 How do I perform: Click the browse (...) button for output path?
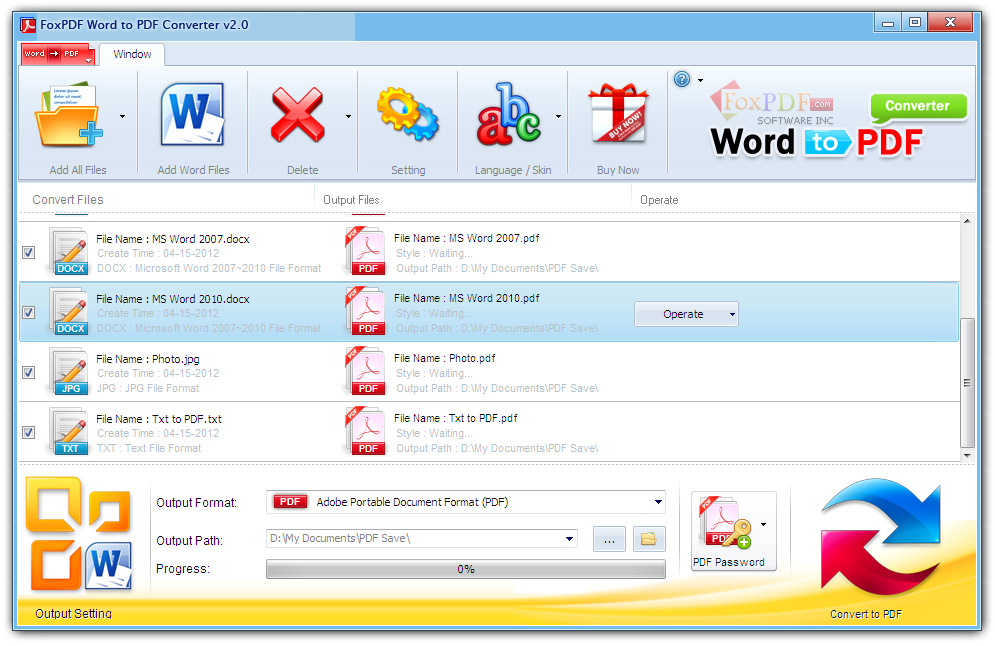click(x=609, y=539)
